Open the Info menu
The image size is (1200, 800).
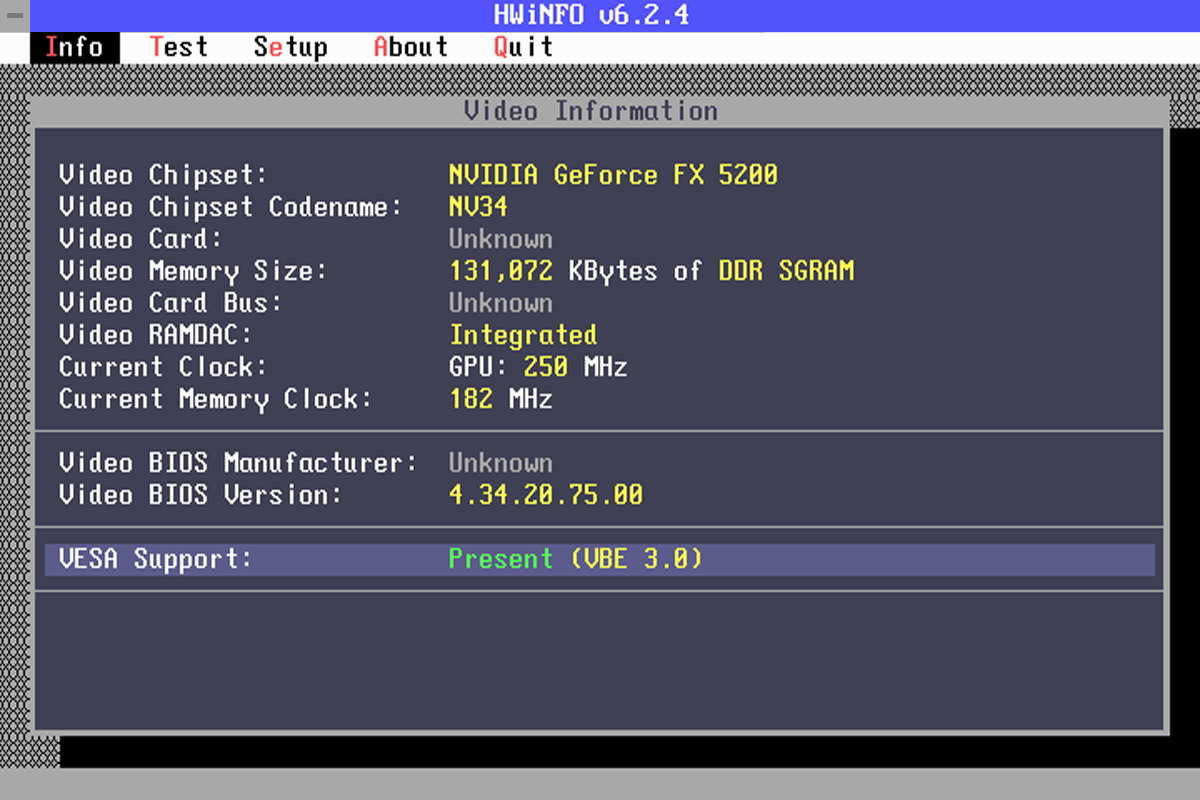click(x=74, y=47)
